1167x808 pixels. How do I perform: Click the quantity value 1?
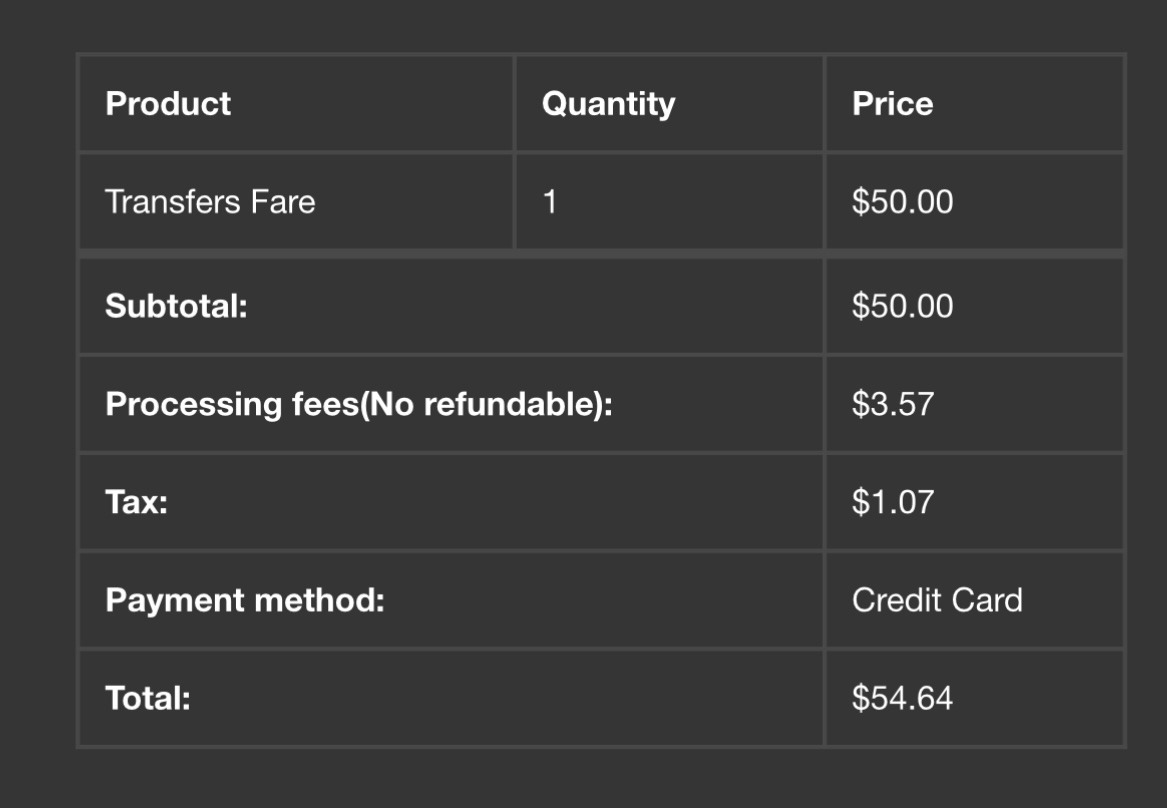coord(549,202)
